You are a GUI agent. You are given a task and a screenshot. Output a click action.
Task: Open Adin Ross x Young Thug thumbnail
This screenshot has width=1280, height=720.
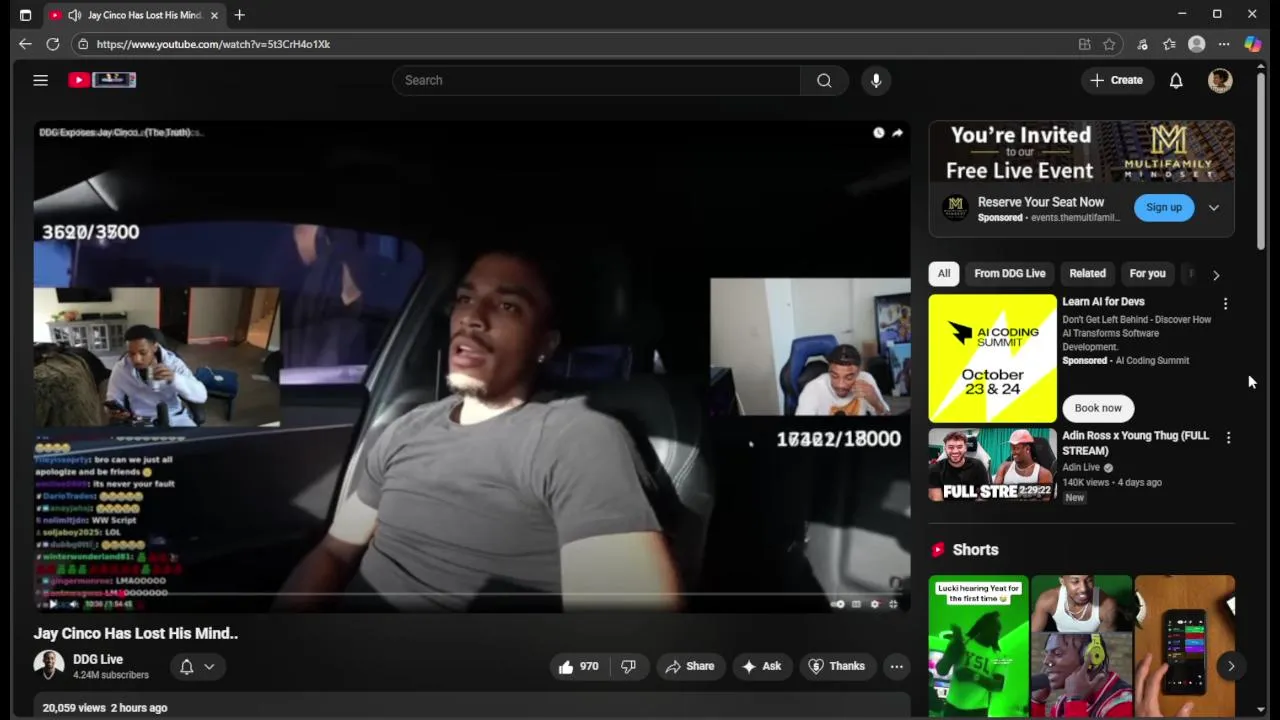(x=992, y=465)
